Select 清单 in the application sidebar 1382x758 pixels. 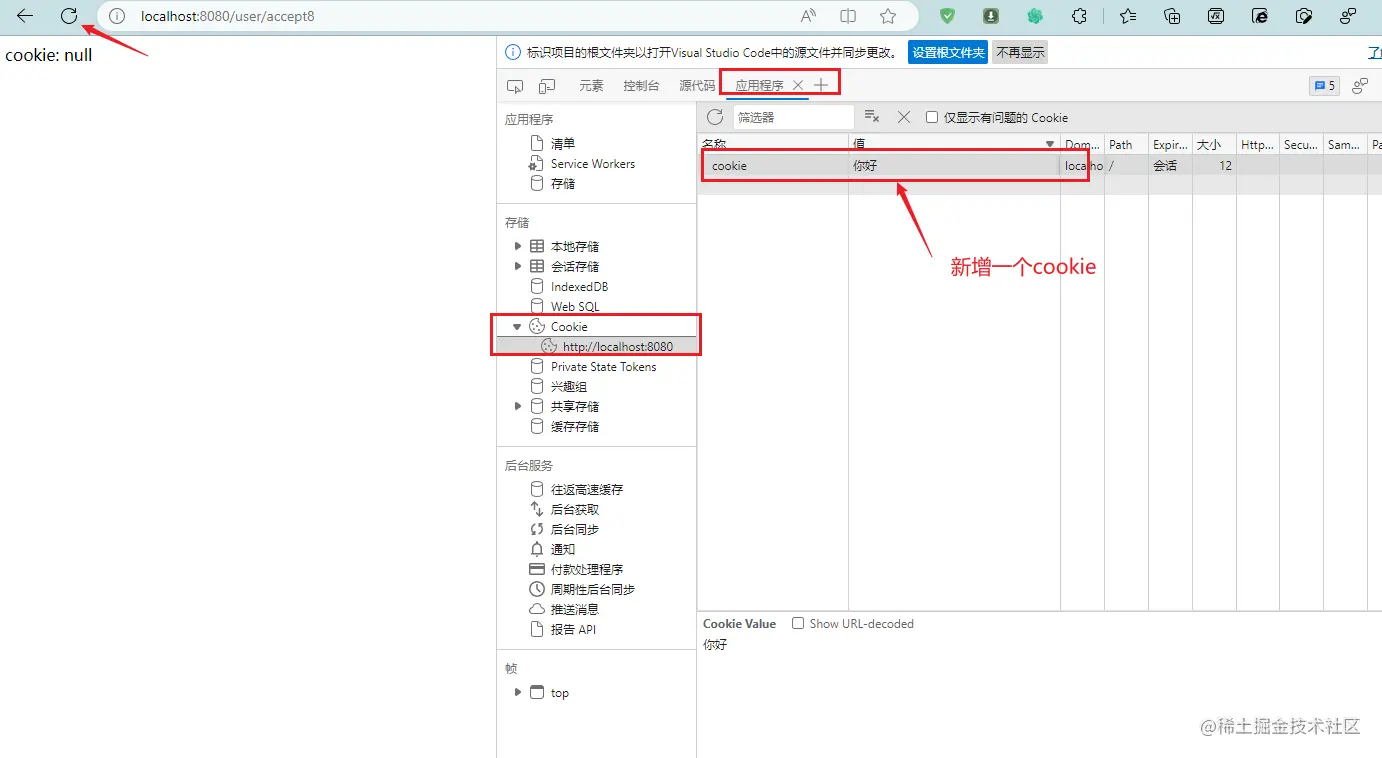pos(563,144)
